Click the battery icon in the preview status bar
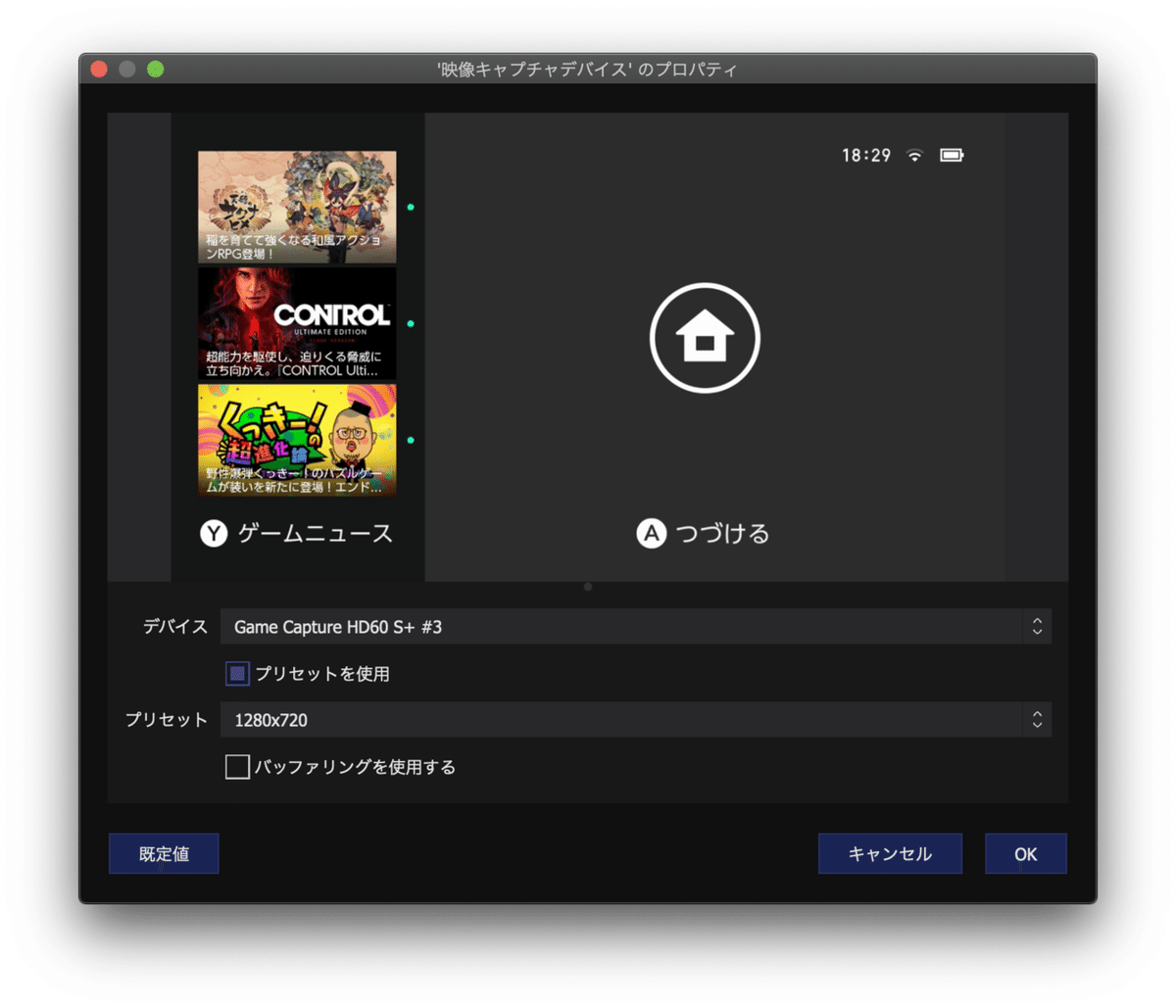The image size is (1176, 1008). (953, 155)
